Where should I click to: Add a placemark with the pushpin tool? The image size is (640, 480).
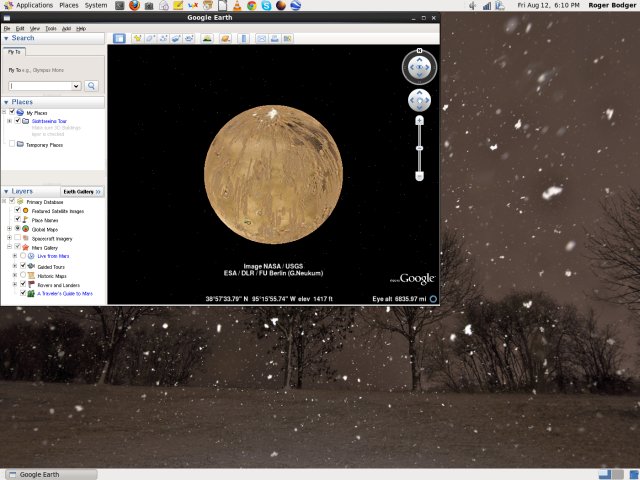(138, 38)
